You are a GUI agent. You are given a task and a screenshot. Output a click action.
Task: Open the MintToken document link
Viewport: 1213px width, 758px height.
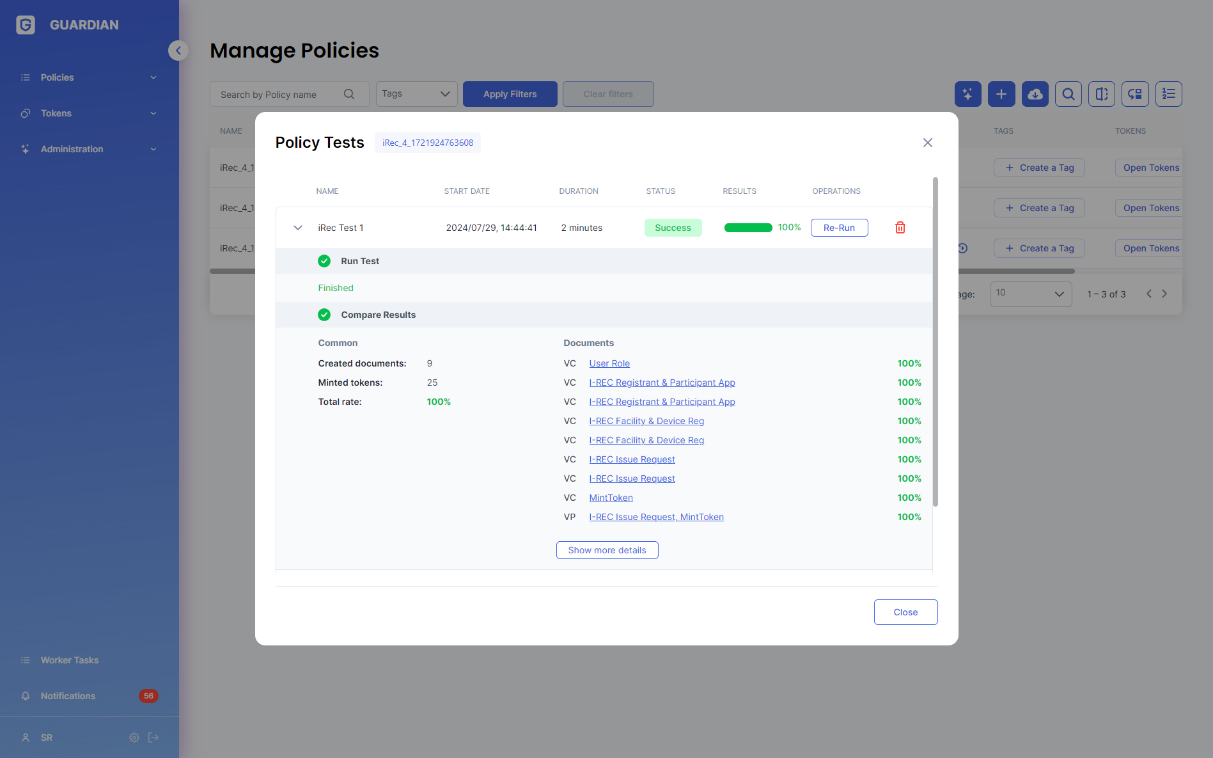coord(611,498)
